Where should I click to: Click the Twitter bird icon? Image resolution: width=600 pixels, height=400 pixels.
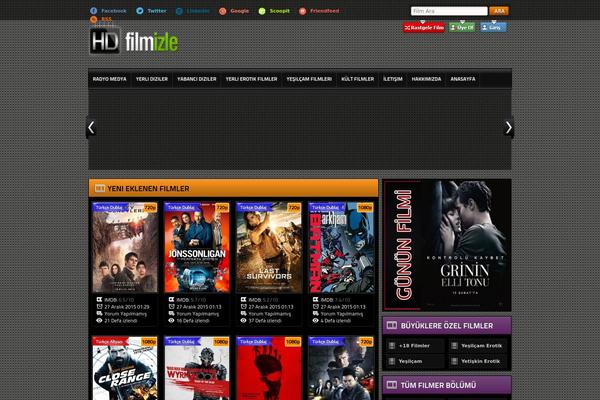pyautogui.click(x=140, y=11)
